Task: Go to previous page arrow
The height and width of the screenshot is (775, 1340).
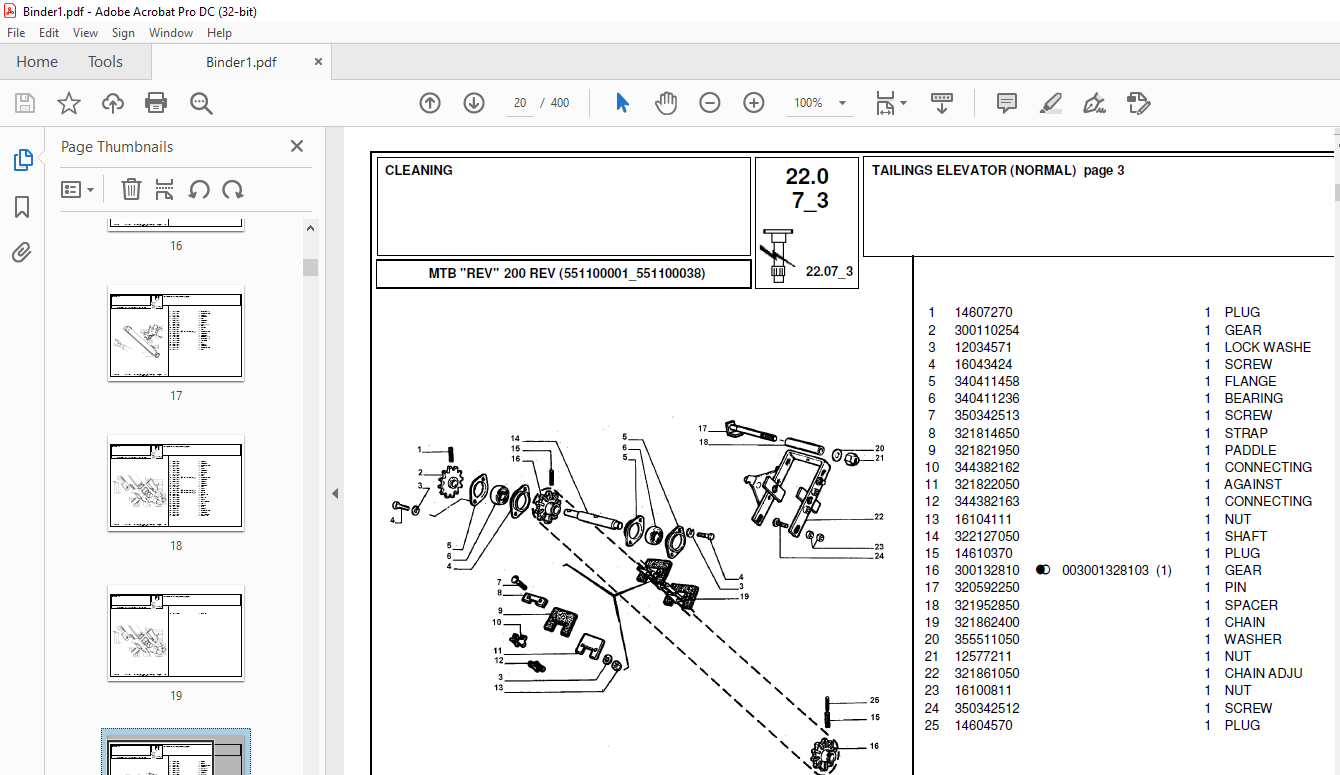Action: pyautogui.click(x=430, y=103)
